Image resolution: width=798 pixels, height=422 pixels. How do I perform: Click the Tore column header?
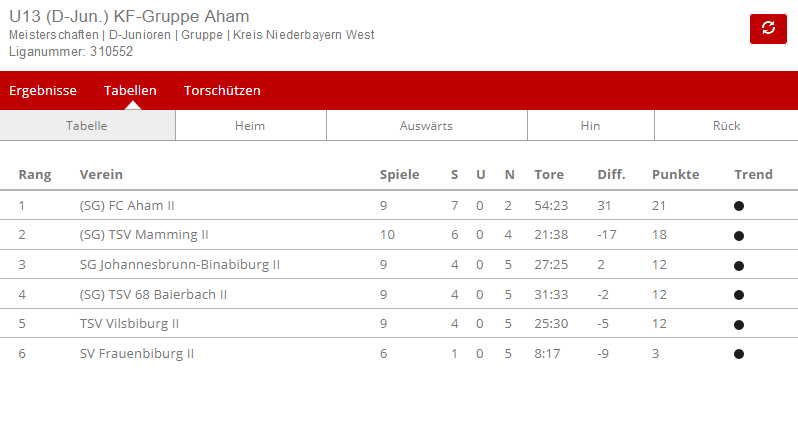pyautogui.click(x=549, y=175)
